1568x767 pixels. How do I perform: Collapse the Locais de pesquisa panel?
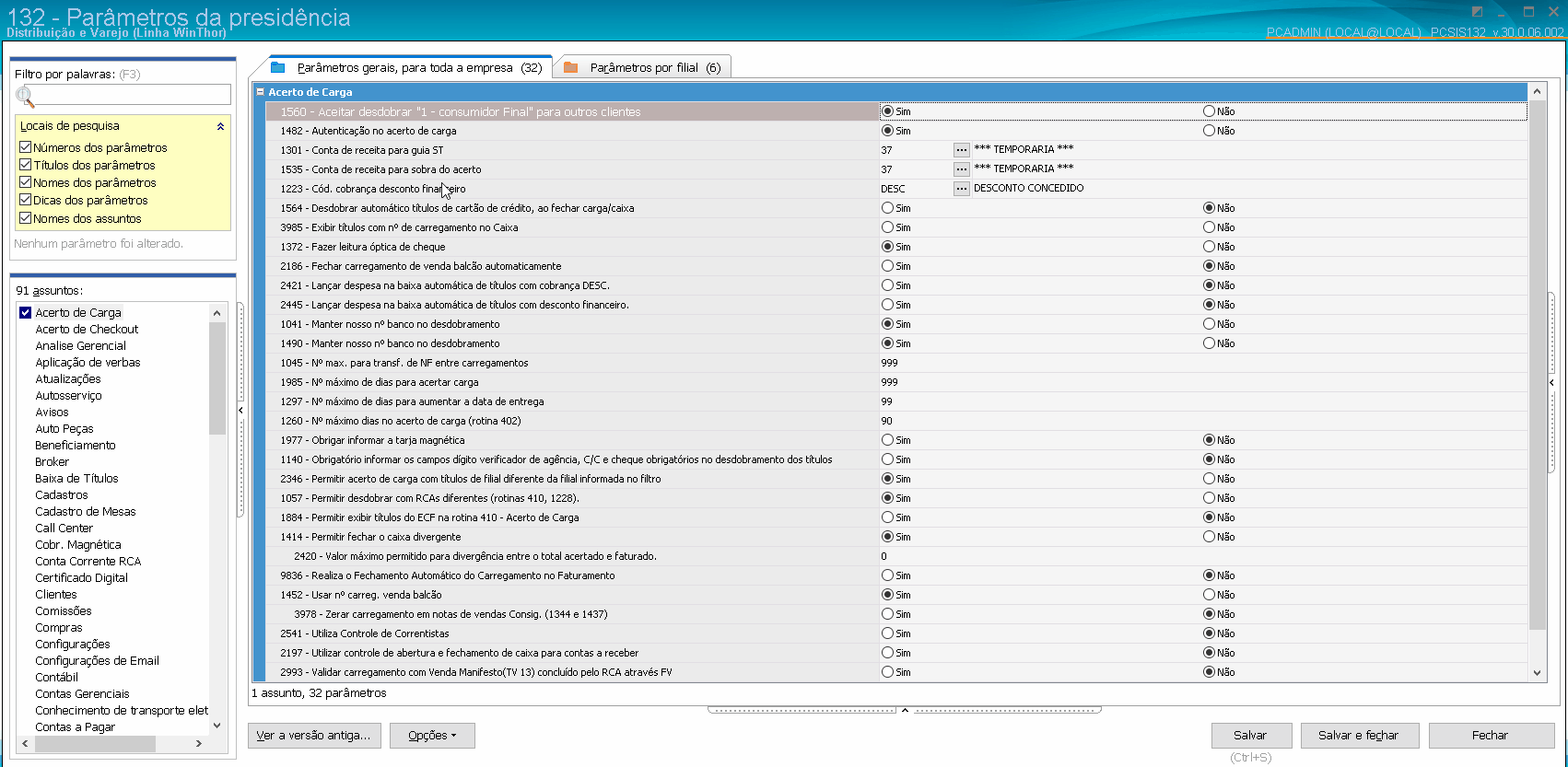tap(220, 126)
